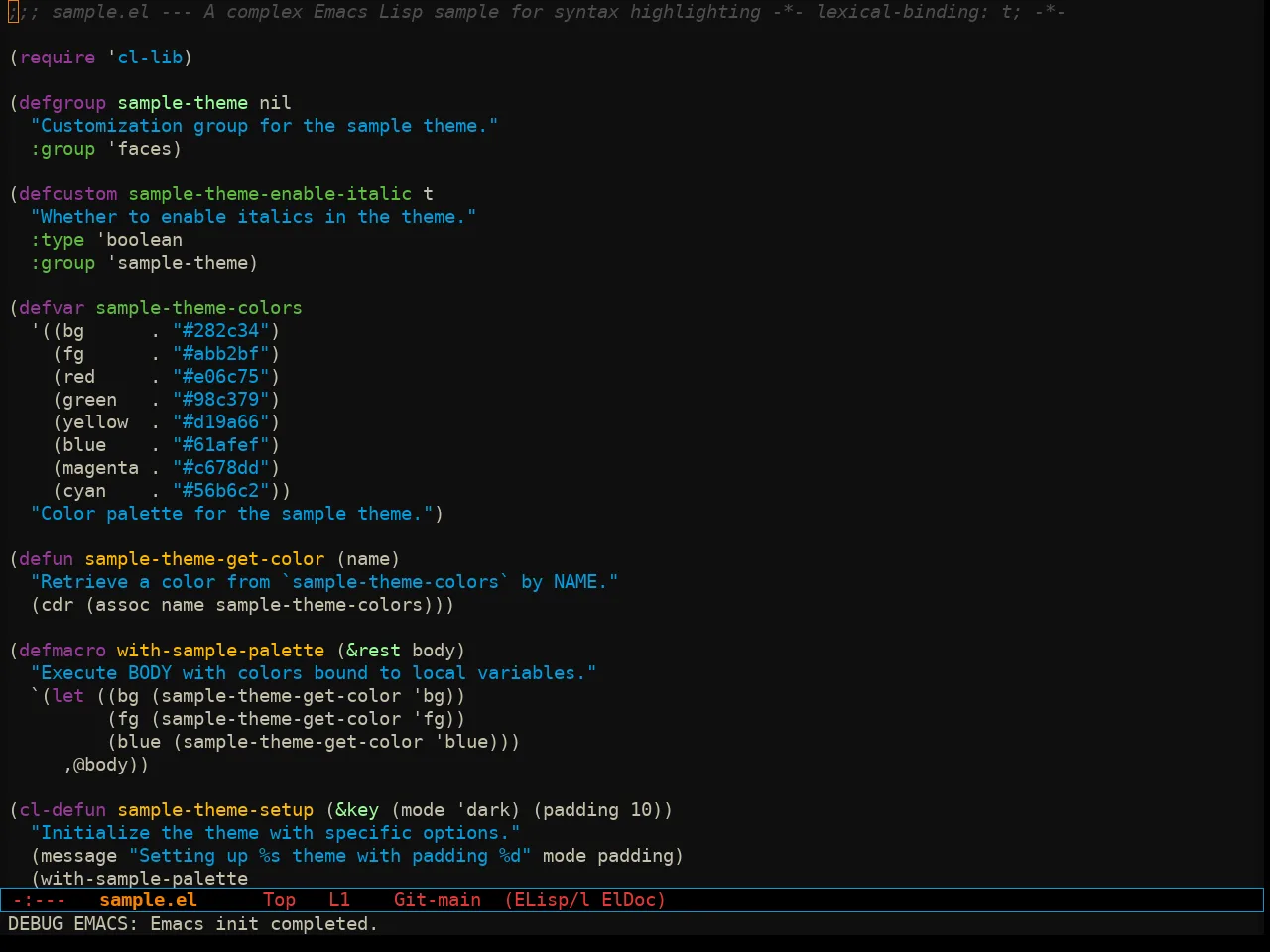Click the 'cl-lib' symbol
Viewport: 1270px width, 952px height.
pos(150,58)
